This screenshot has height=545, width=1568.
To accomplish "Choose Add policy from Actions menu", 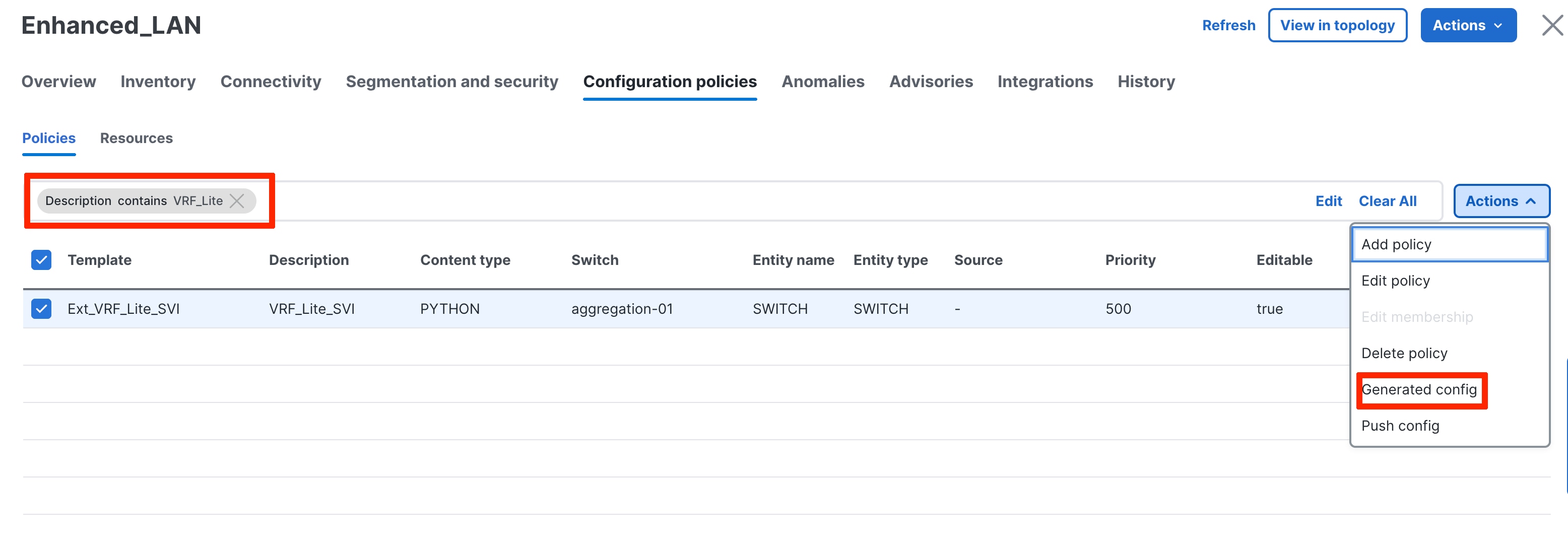I will [x=1395, y=244].
